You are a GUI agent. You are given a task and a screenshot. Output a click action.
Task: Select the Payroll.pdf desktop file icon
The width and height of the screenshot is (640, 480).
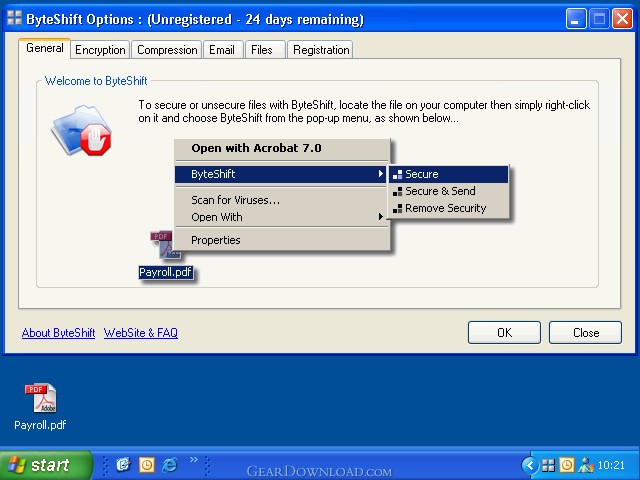click(x=40, y=398)
